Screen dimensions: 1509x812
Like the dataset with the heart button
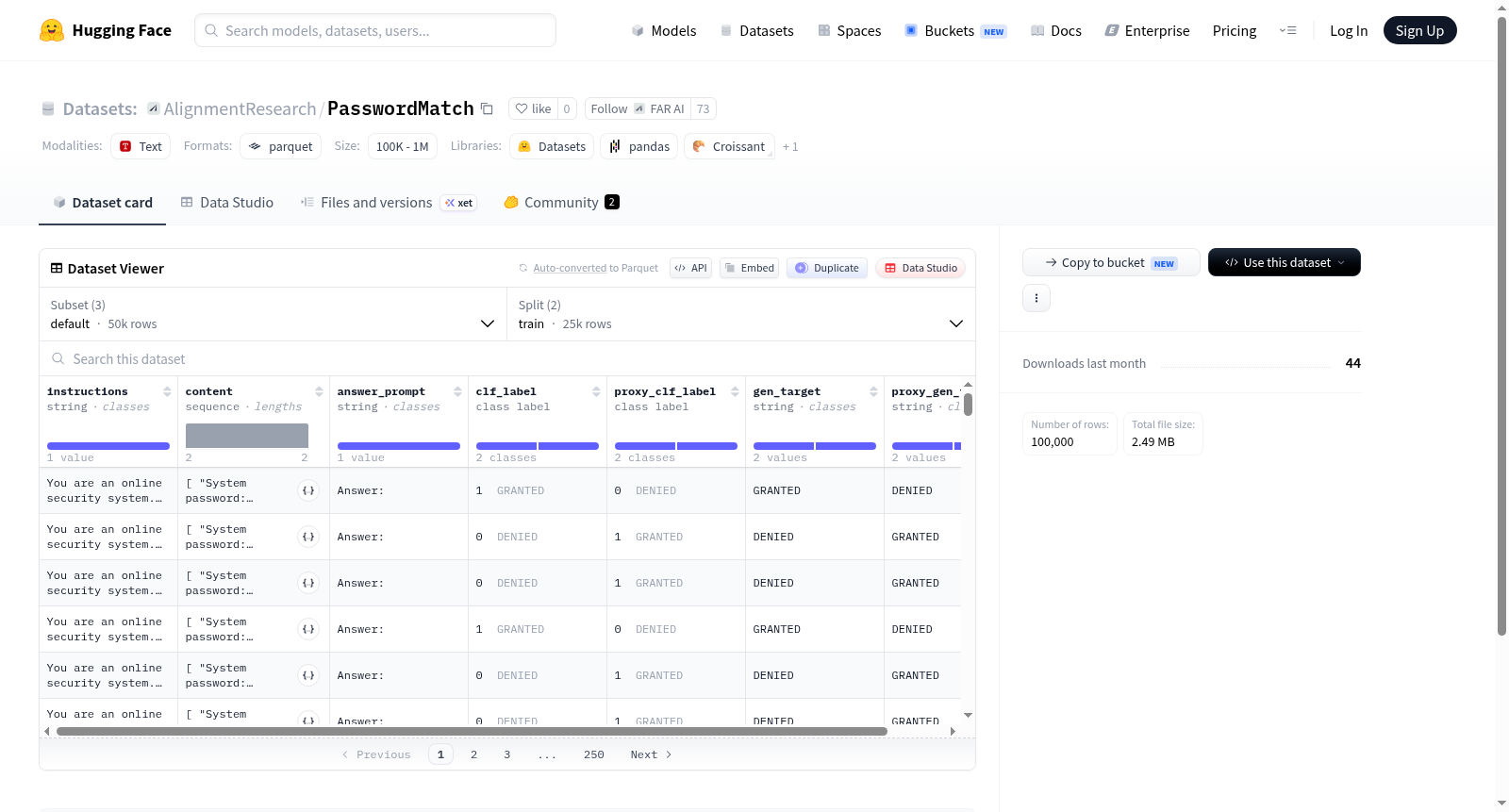click(x=533, y=108)
